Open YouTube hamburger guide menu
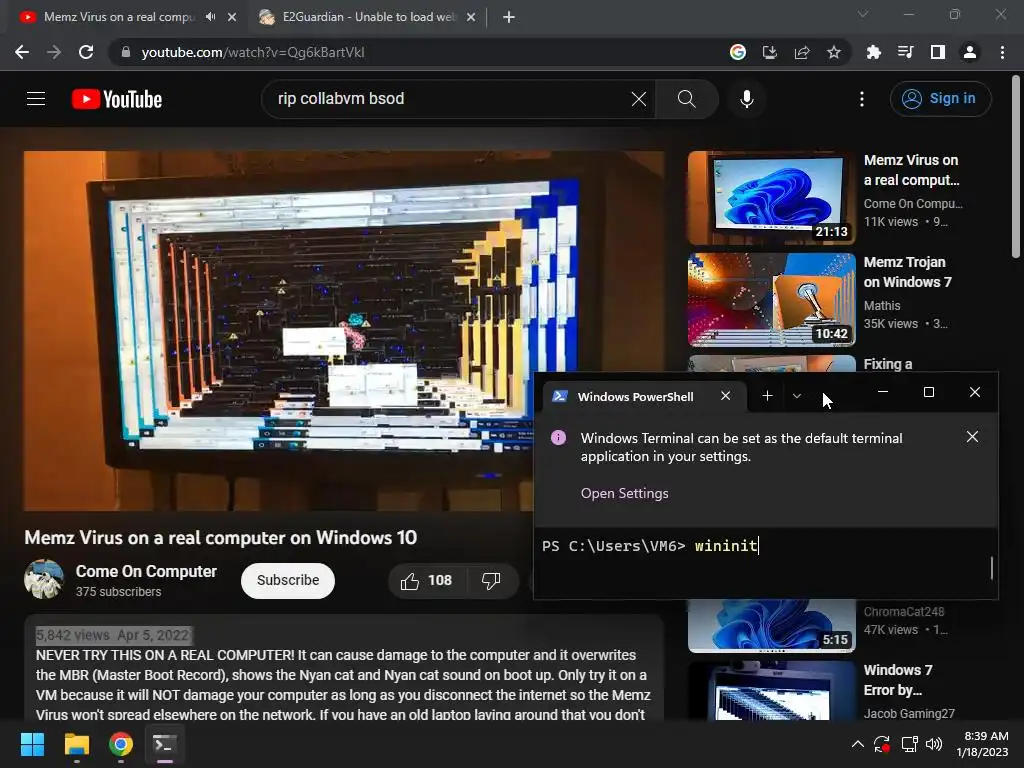Viewport: 1024px width, 768px height. (36, 99)
